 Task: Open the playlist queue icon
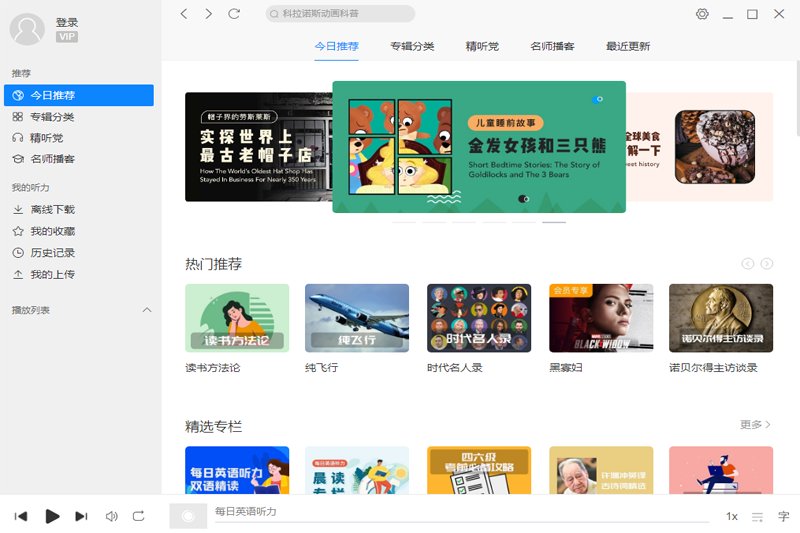(758, 517)
